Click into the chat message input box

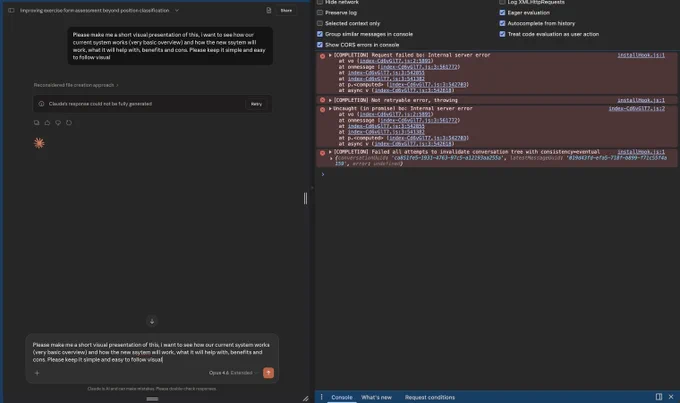151,352
